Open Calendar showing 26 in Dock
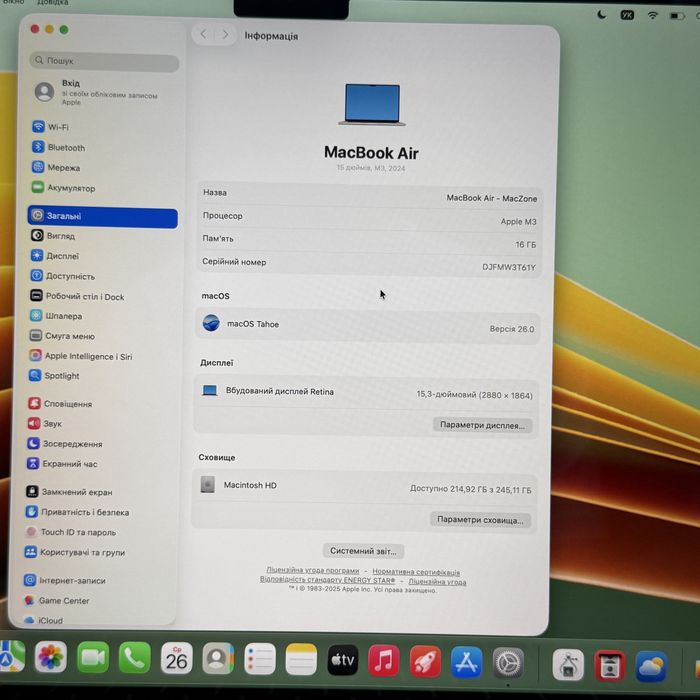700x700 pixels. click(176, 658)
